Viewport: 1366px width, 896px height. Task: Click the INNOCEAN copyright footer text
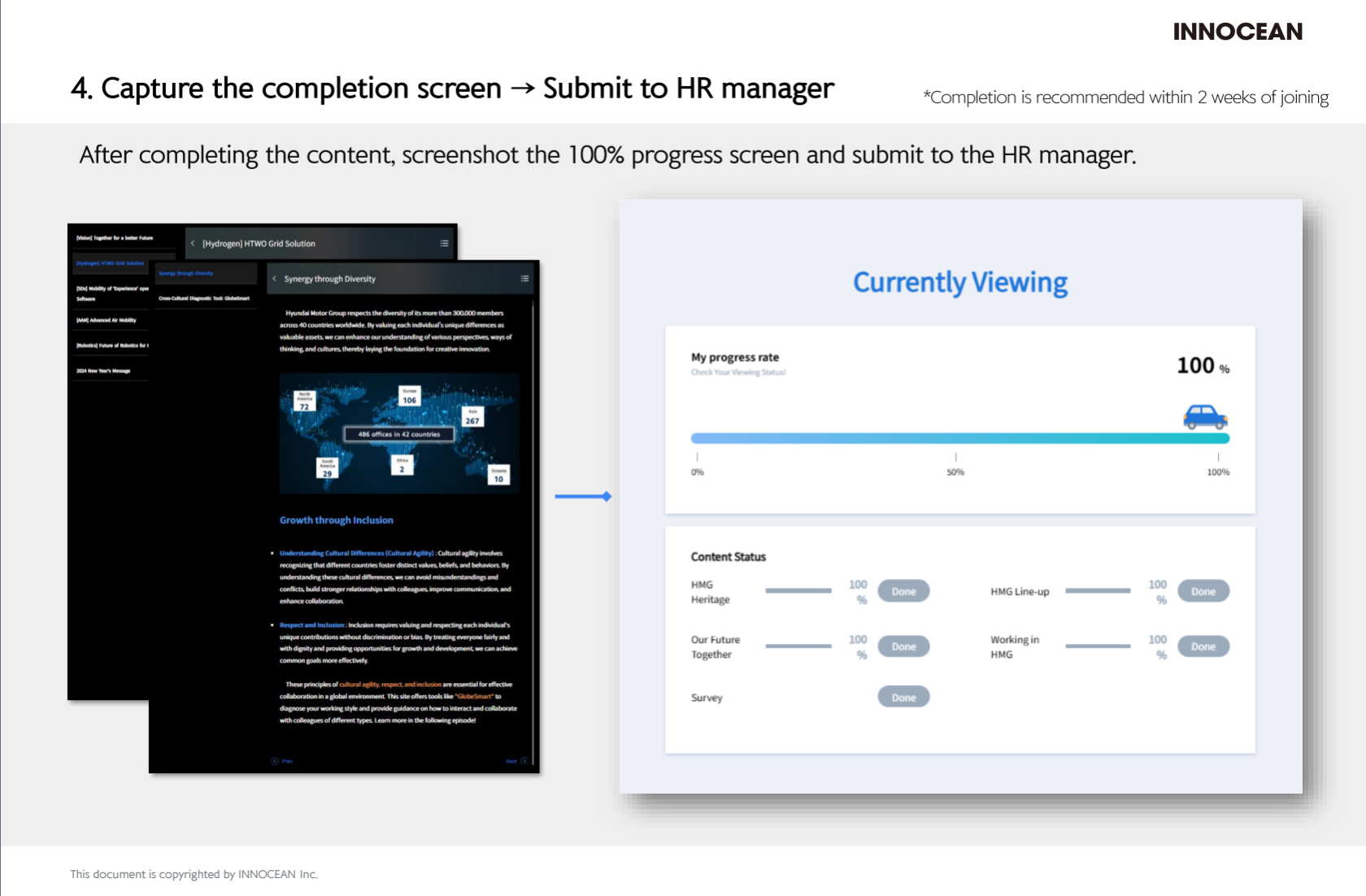194,874
